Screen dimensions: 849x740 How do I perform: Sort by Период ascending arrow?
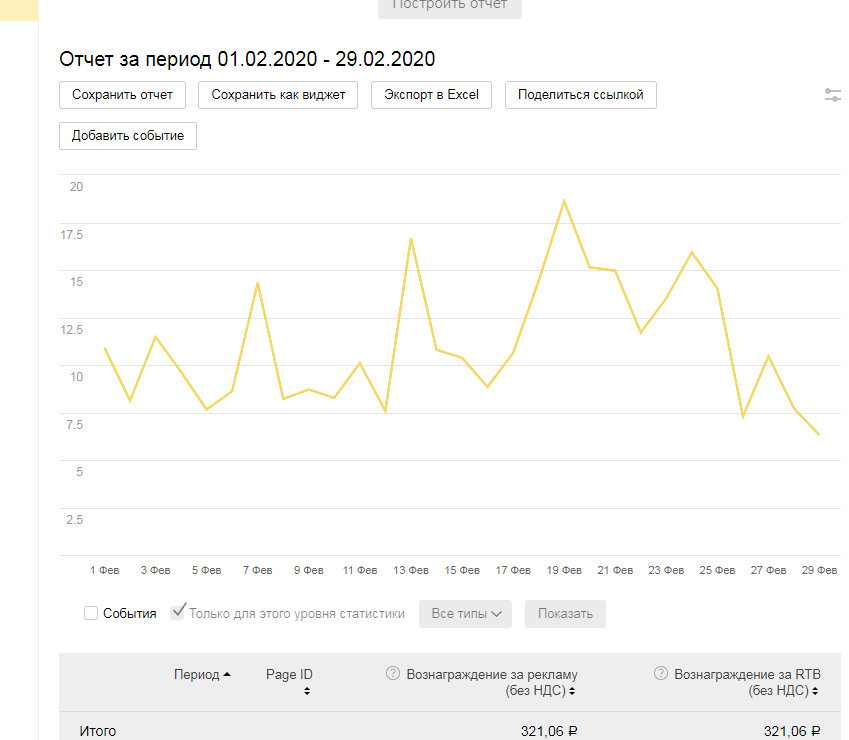tap(227, 675)
